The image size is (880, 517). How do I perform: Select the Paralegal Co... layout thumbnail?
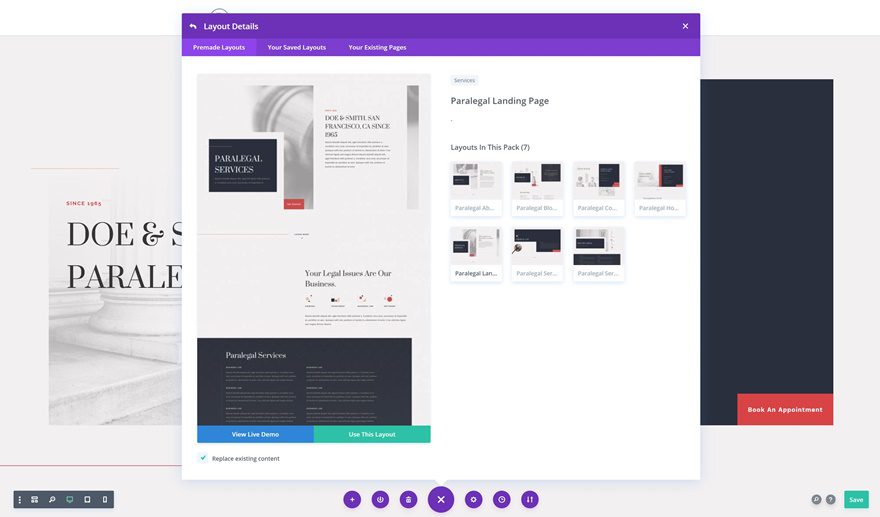(598, 188)
